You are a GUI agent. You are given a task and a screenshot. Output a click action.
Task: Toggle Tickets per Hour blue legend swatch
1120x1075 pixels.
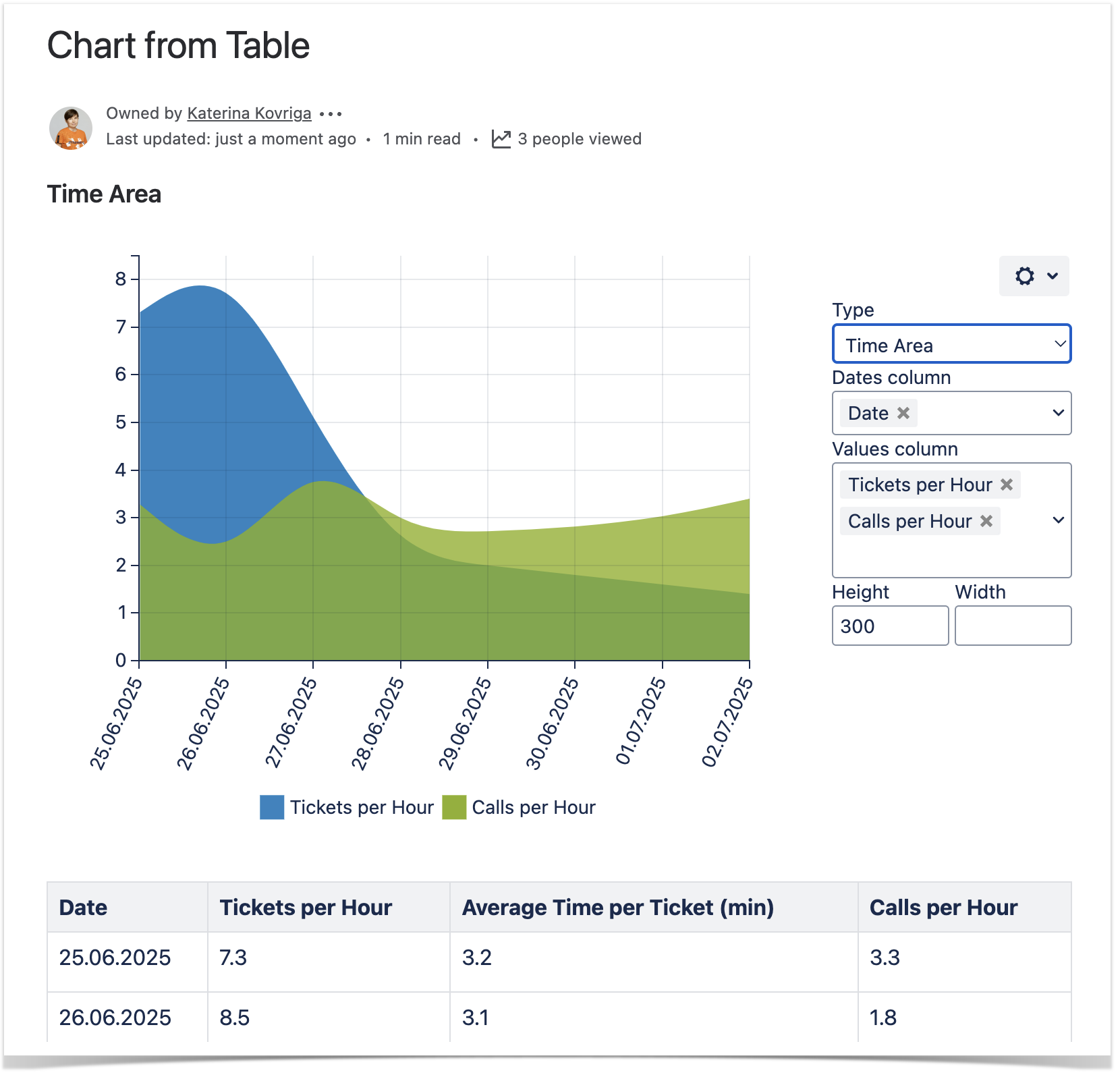pos(272,807)
